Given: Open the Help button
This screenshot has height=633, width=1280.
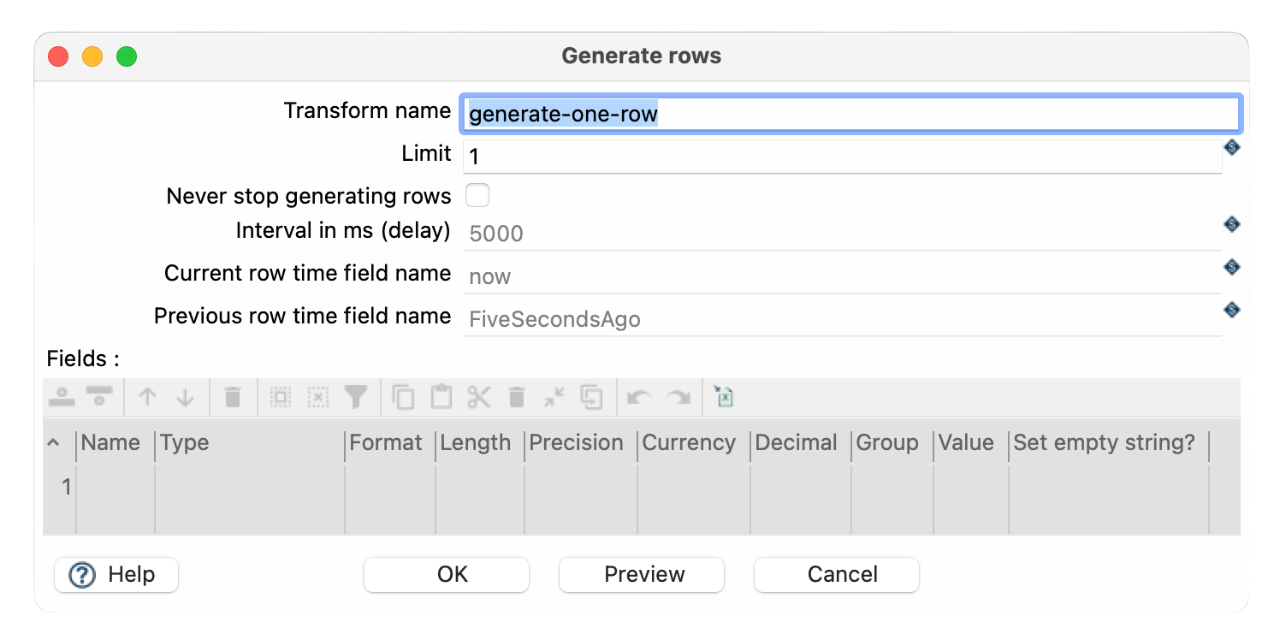Looking at the screenshot, I should pyautogui.click(x=116, y=575).
